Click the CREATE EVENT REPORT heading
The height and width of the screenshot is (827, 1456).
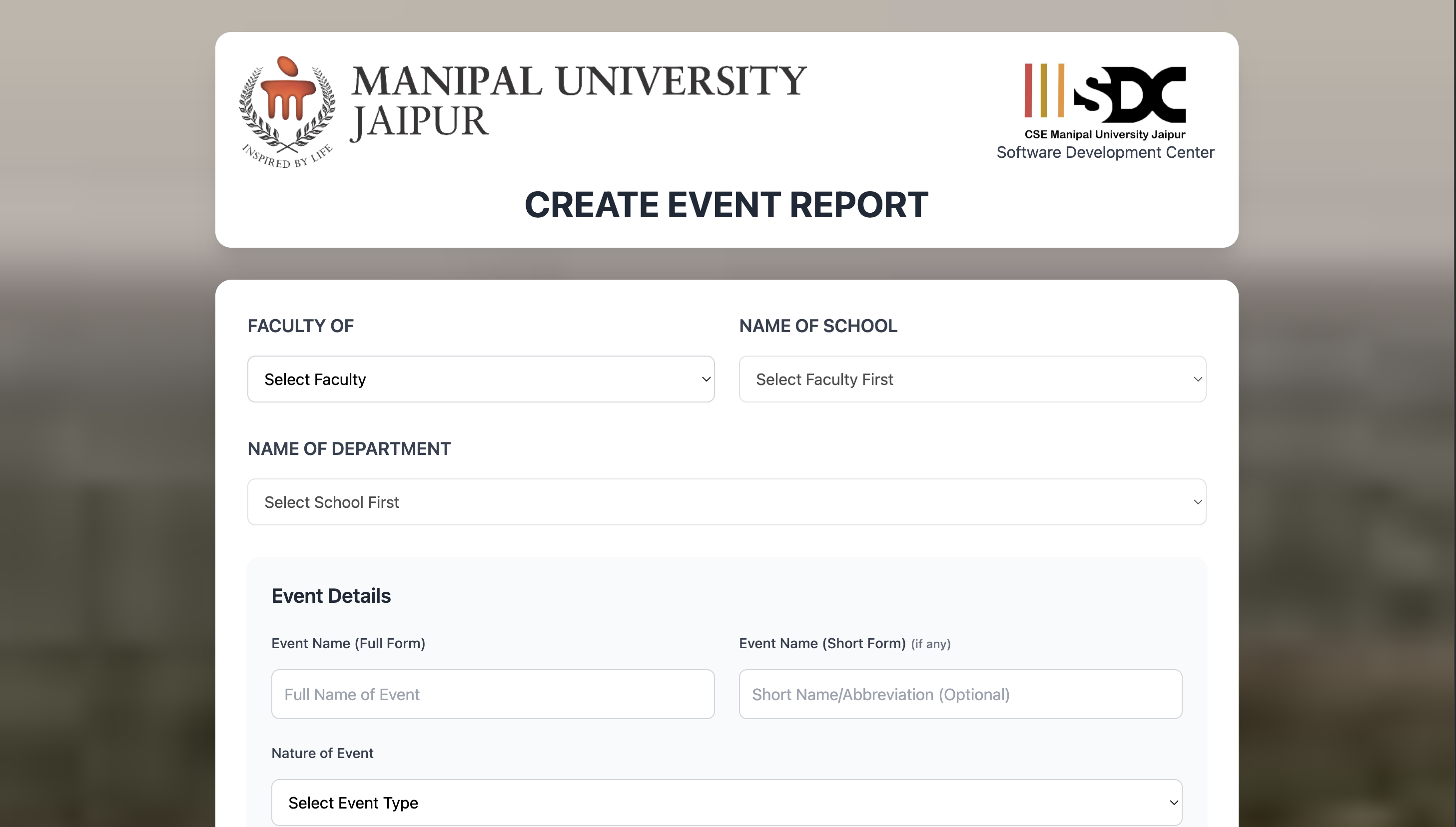[x=727, y=204]
